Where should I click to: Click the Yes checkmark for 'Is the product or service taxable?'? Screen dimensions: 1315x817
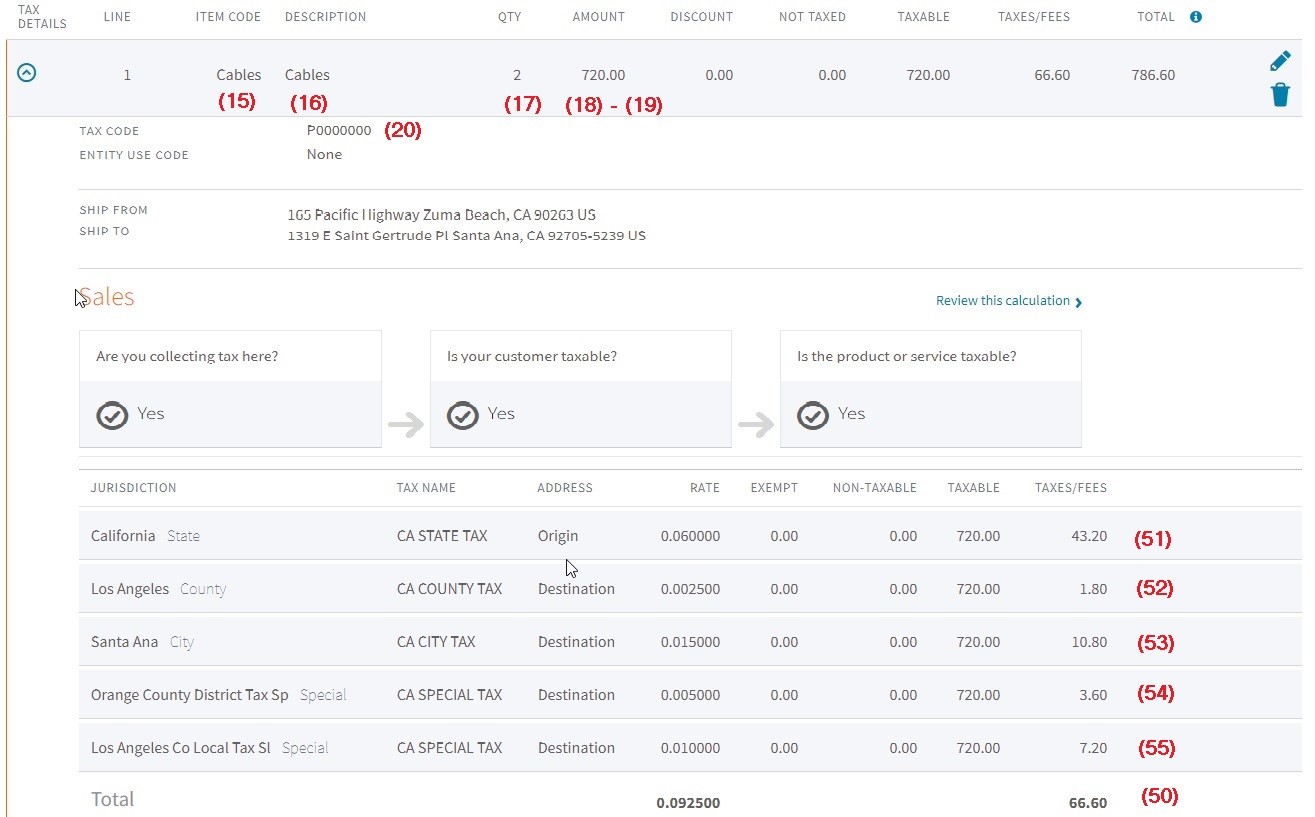[812, 414]
